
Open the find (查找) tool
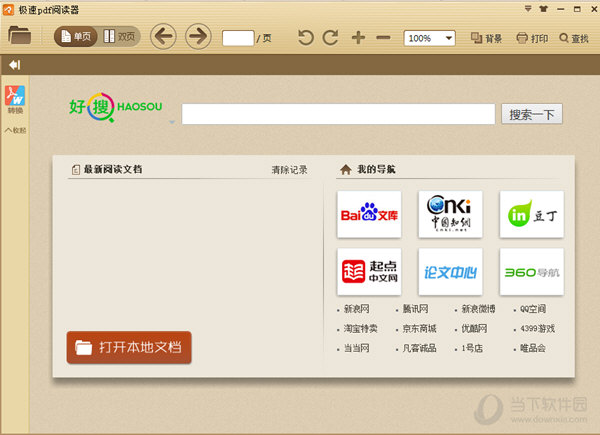[x=574, y=38]
